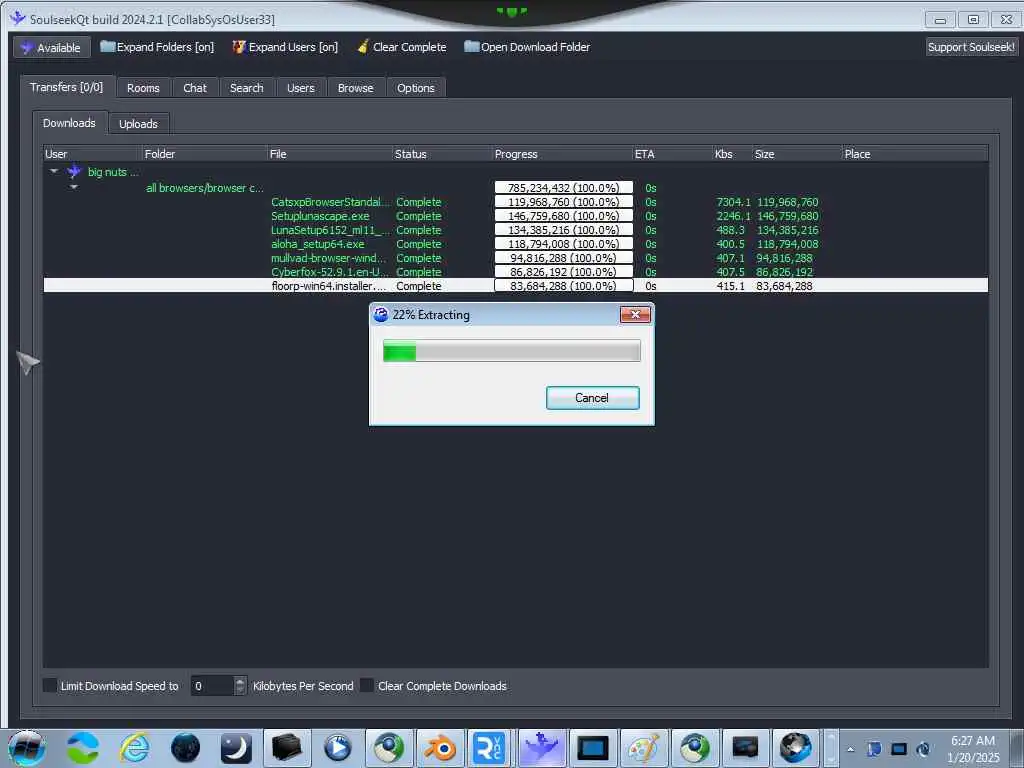Launch Blender from the taskbar
Viewport: 1024px width, 768px height.
point(440,748)
